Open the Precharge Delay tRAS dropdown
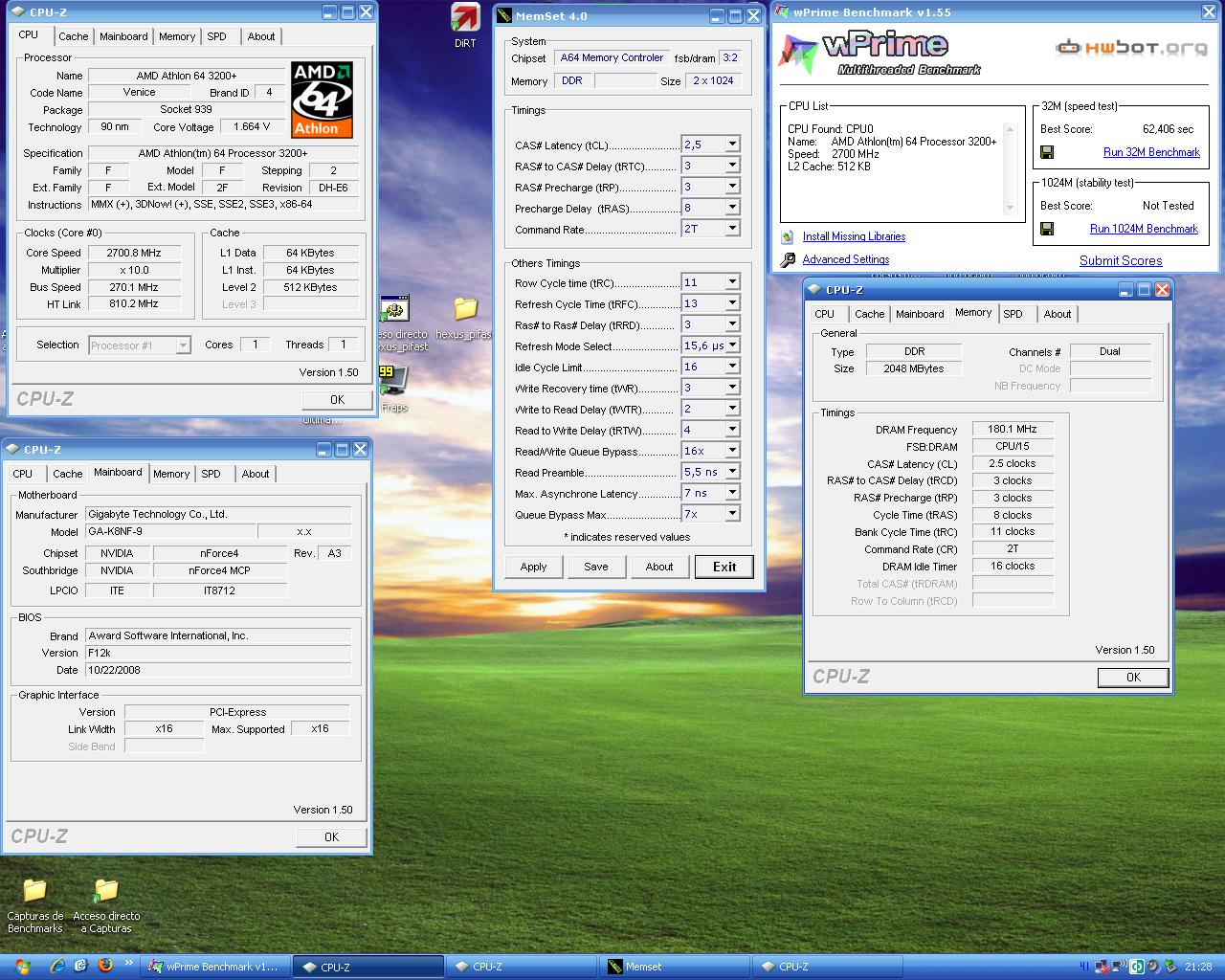Viewport: 1225px width, 980px height. (x=732, y=208)
